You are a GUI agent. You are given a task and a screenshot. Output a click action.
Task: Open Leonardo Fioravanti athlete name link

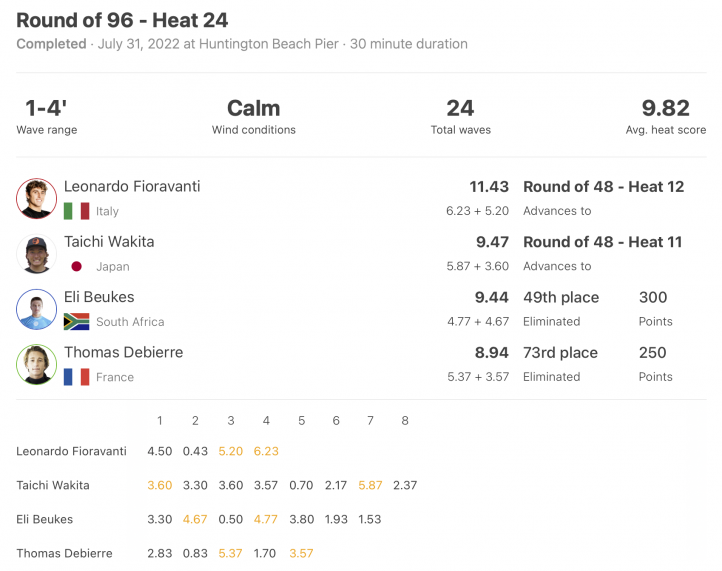(132, 186)
